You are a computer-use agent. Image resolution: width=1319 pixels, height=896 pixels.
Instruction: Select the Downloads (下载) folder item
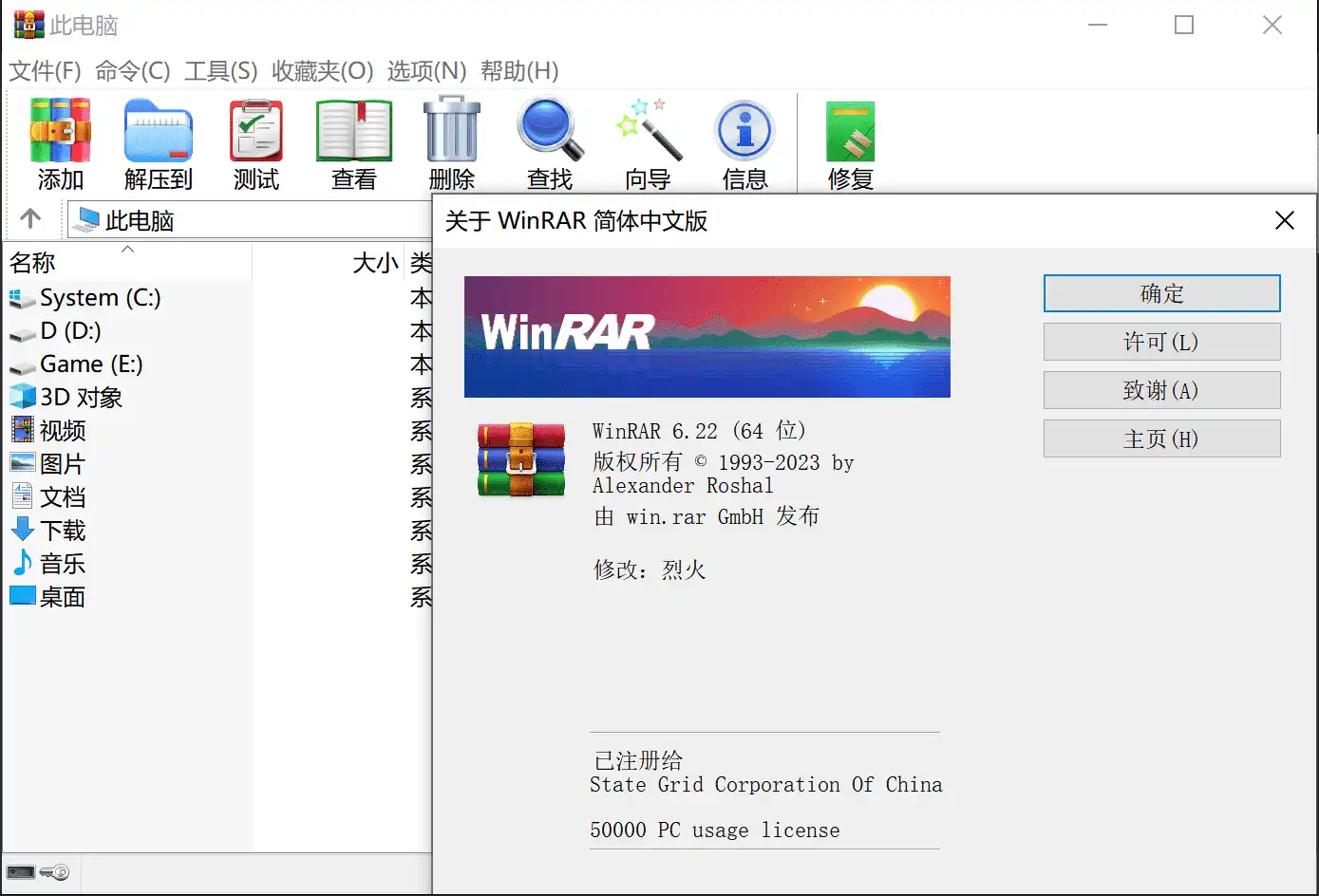[63, 531]
